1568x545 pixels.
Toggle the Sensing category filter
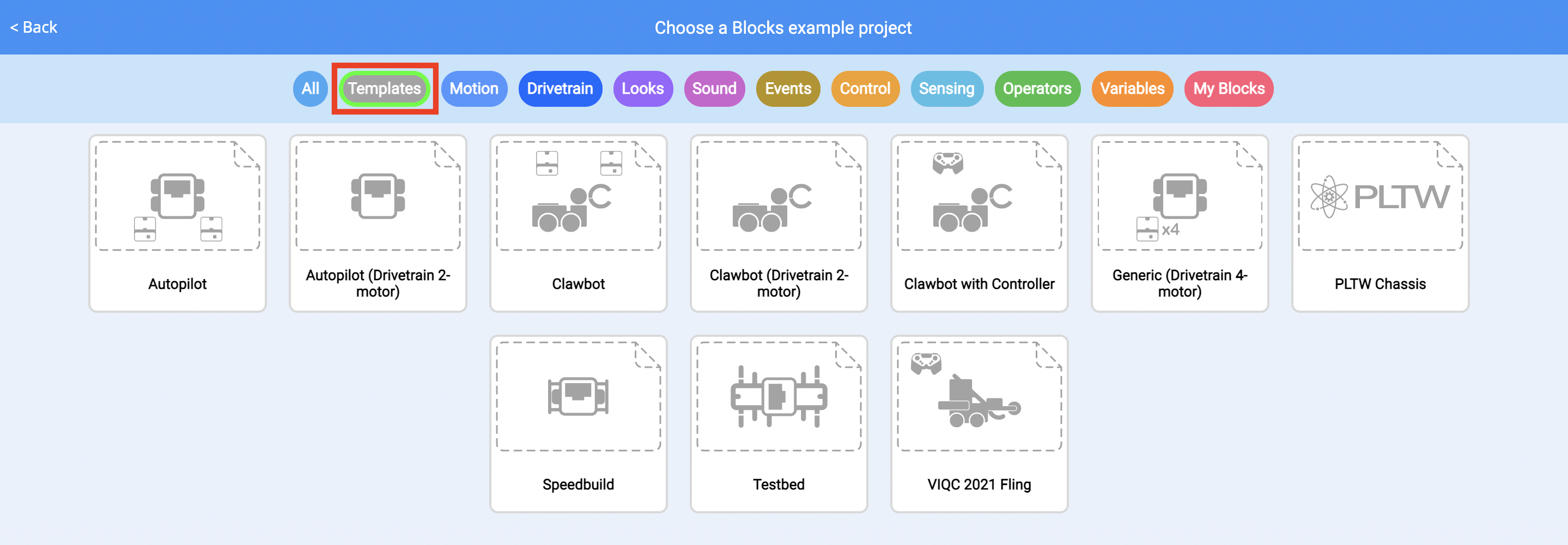click(946, 88)
